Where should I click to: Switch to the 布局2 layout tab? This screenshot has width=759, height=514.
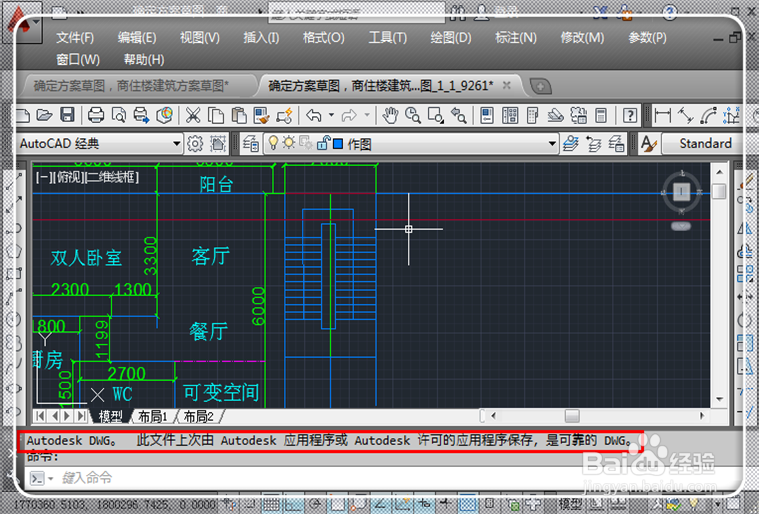point(198,416)
